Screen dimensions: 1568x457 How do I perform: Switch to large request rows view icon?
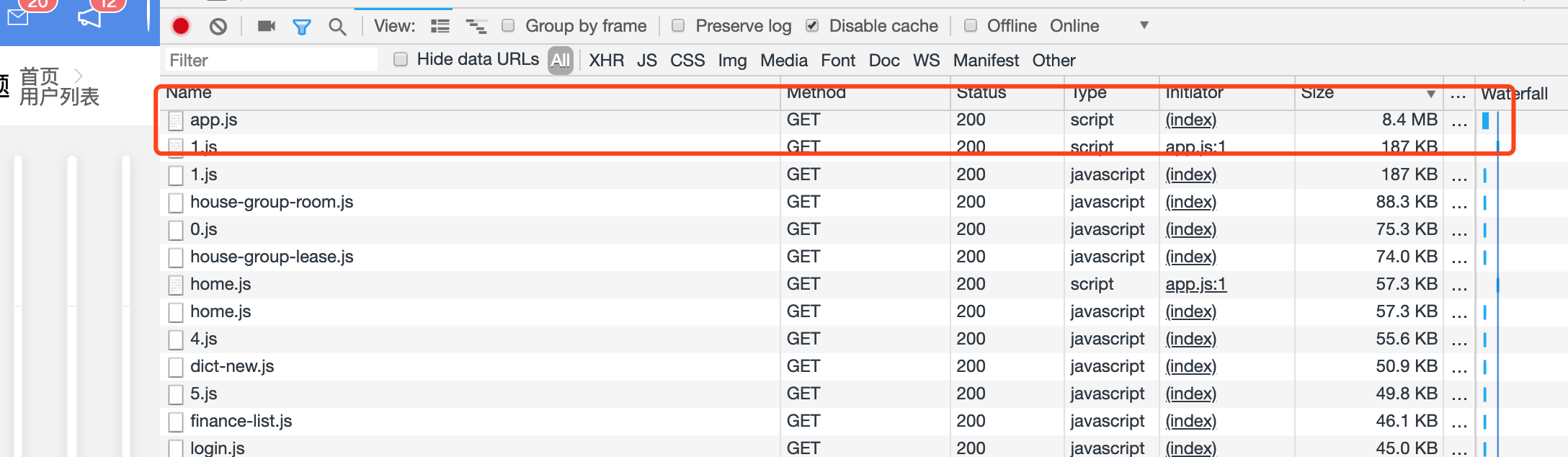tap(440, 27)
